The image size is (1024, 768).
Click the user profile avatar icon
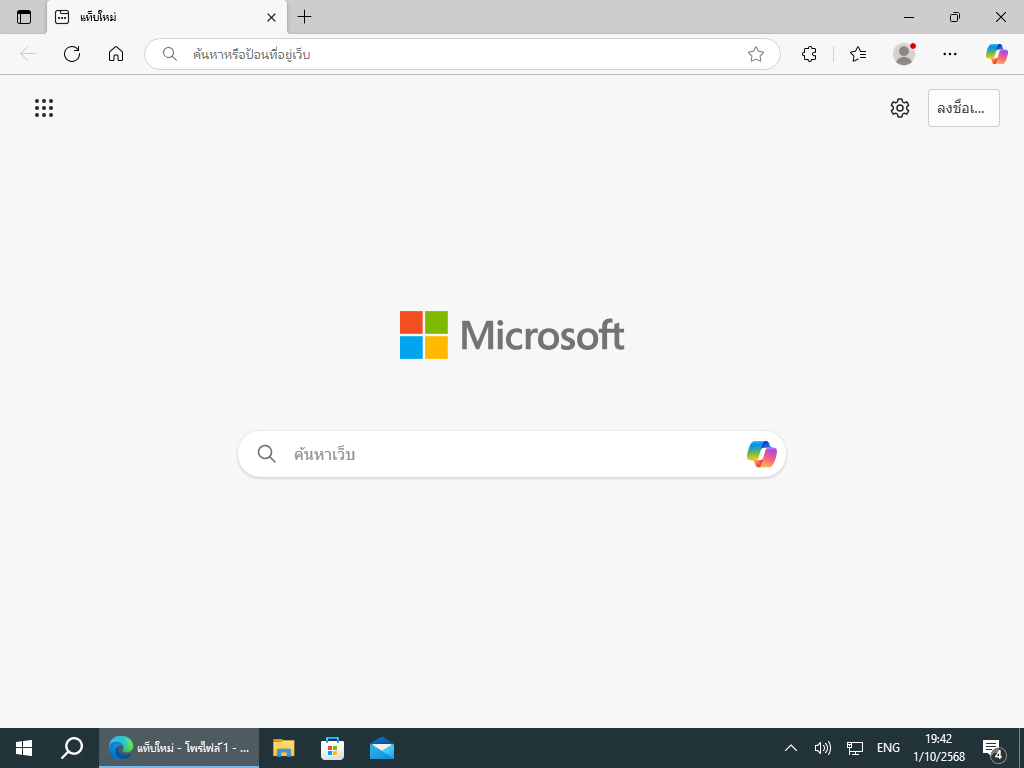coord(904,54)
